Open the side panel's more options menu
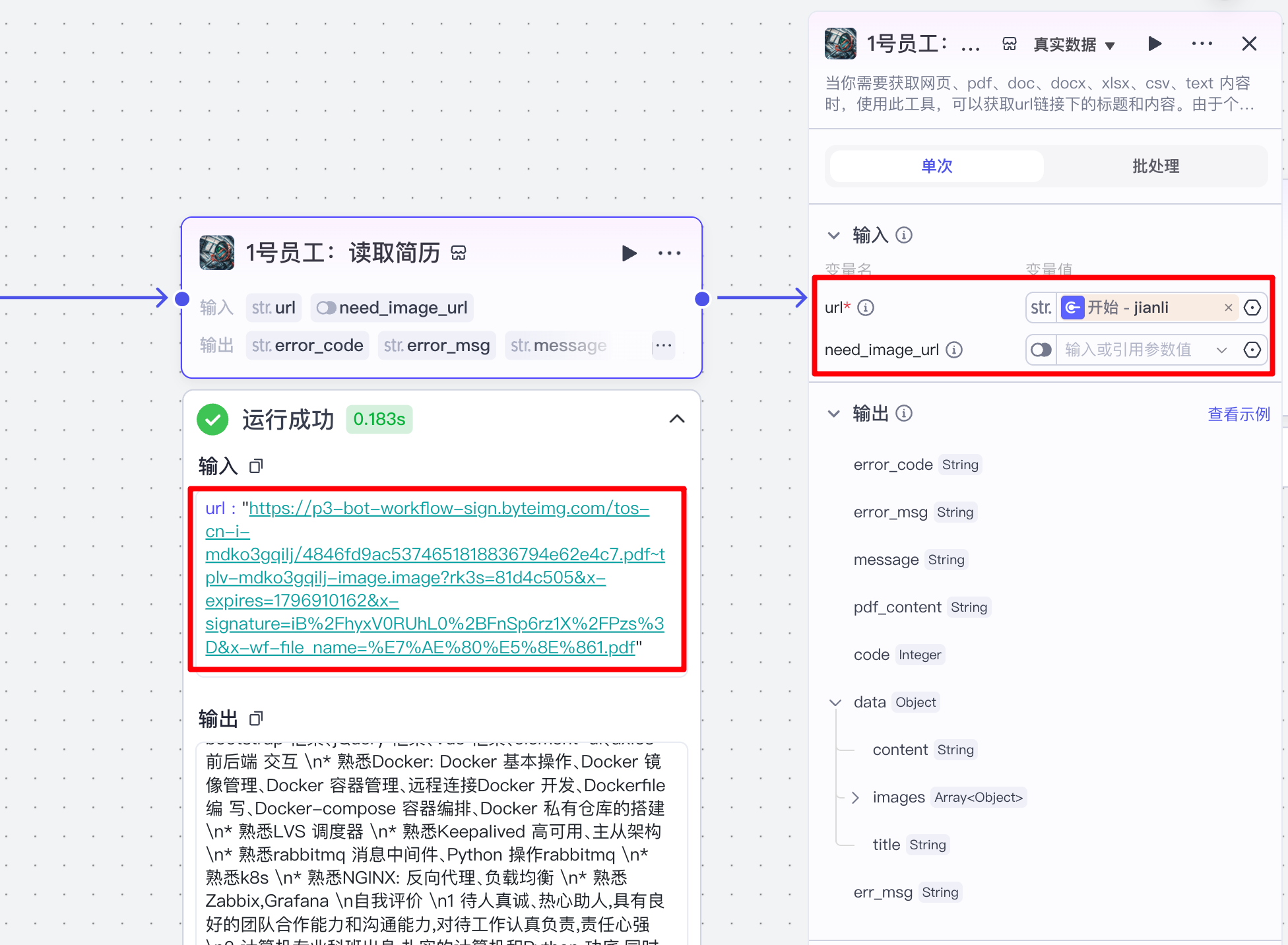The height and width of the screenshot is (945, 1288). click(1202, 44)
